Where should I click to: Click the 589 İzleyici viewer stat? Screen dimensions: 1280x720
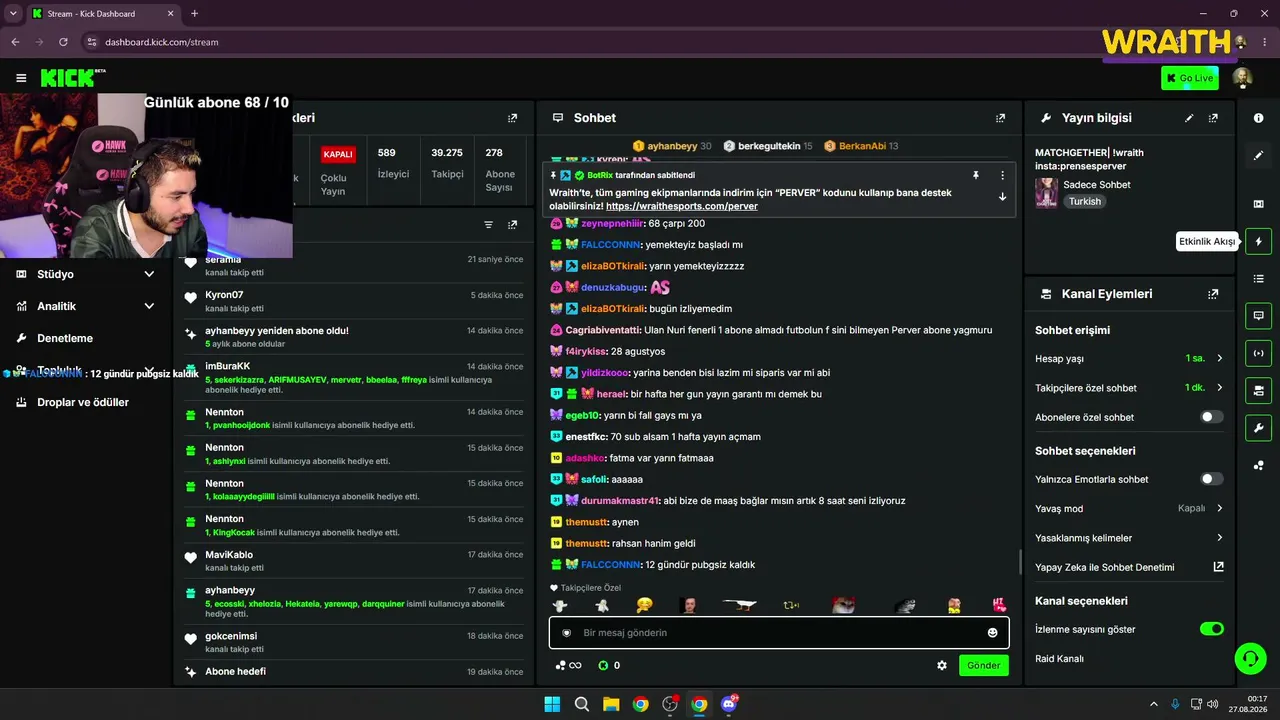click(393, 163)
